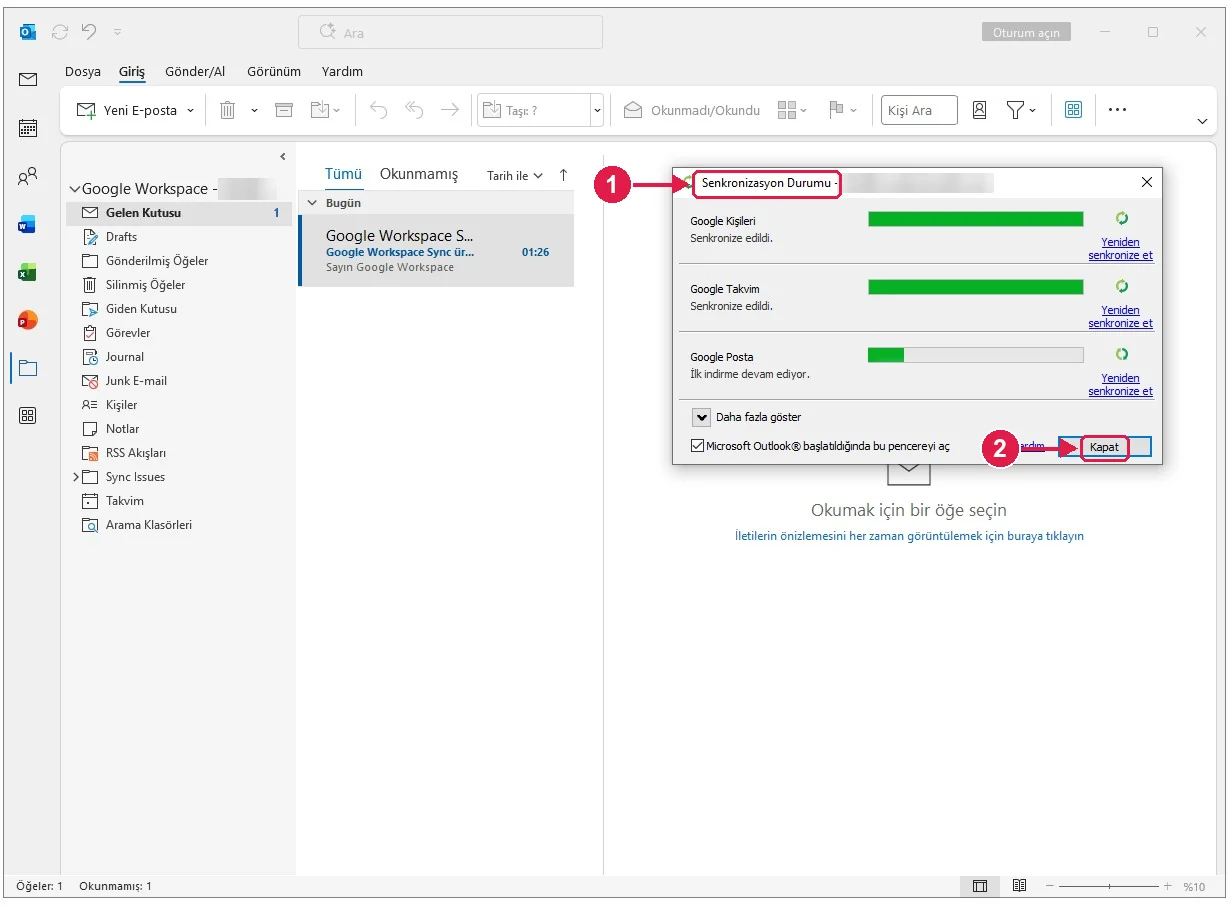The width and height of the screenshot is (1230, 907).
Task: Collapse the Bugün message group
Action: tap(310, 202)
